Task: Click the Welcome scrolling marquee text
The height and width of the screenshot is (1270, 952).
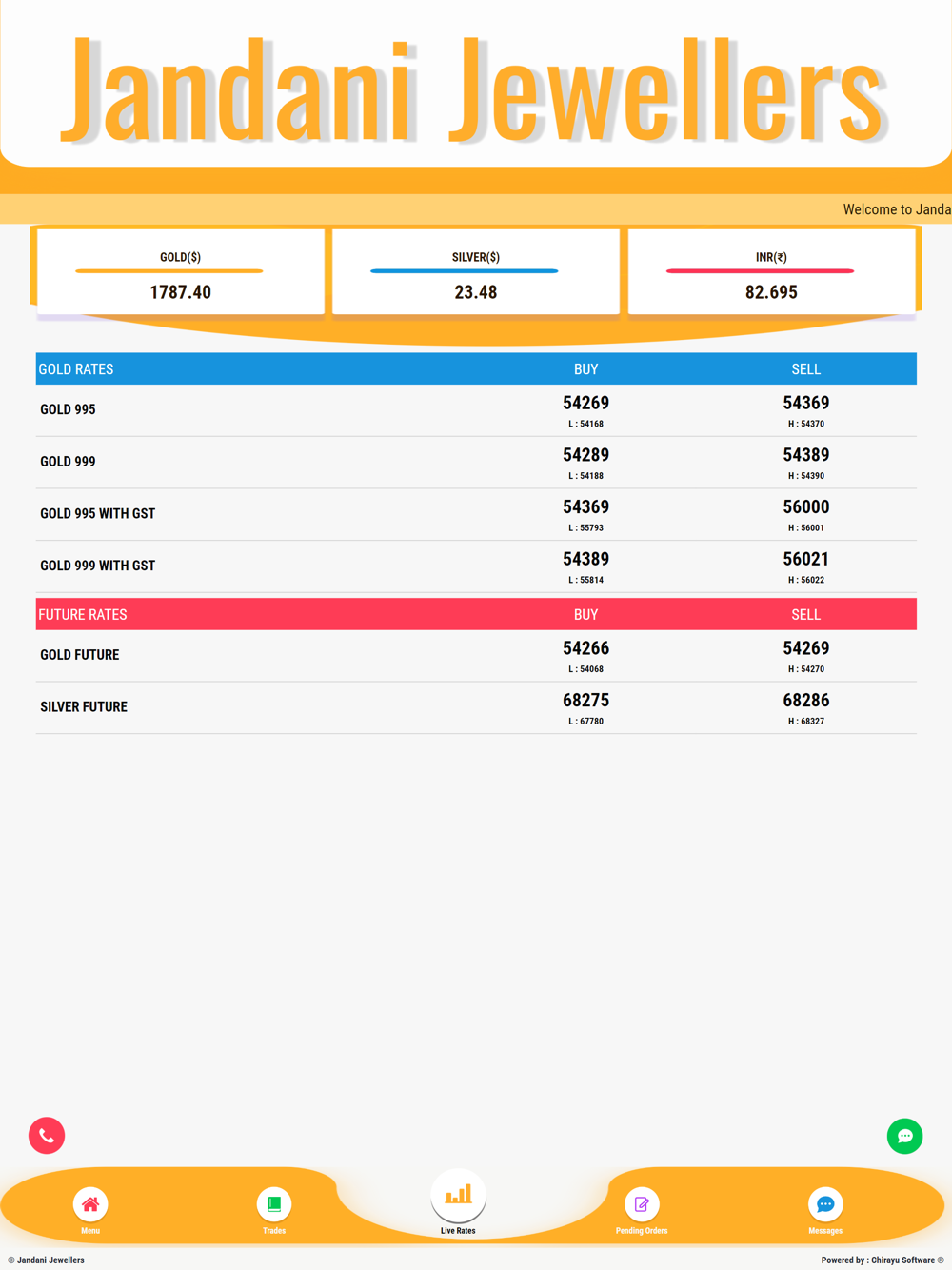Action: click(x=897, y=209)
